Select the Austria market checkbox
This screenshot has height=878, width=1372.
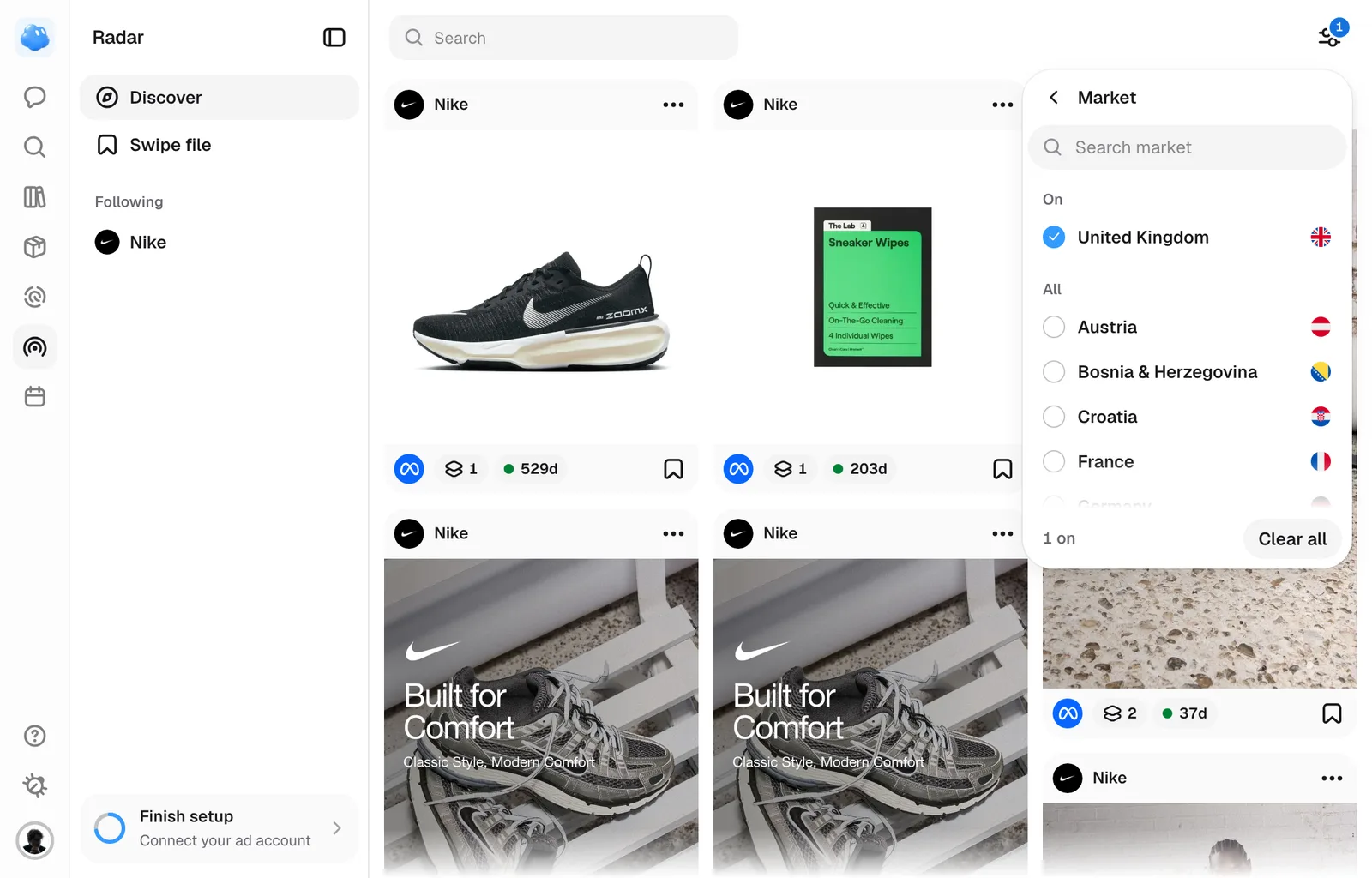point(1054,327)
